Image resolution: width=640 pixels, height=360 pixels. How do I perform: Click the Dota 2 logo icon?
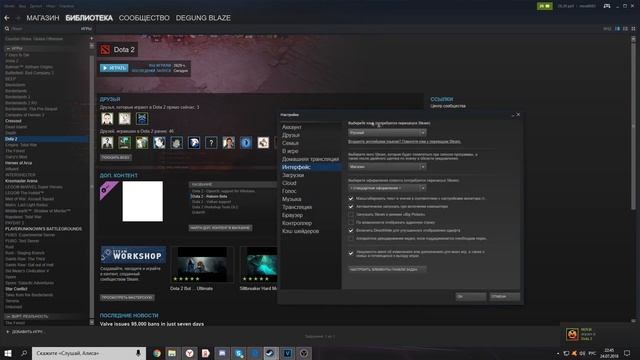click(x=105, y=50)
